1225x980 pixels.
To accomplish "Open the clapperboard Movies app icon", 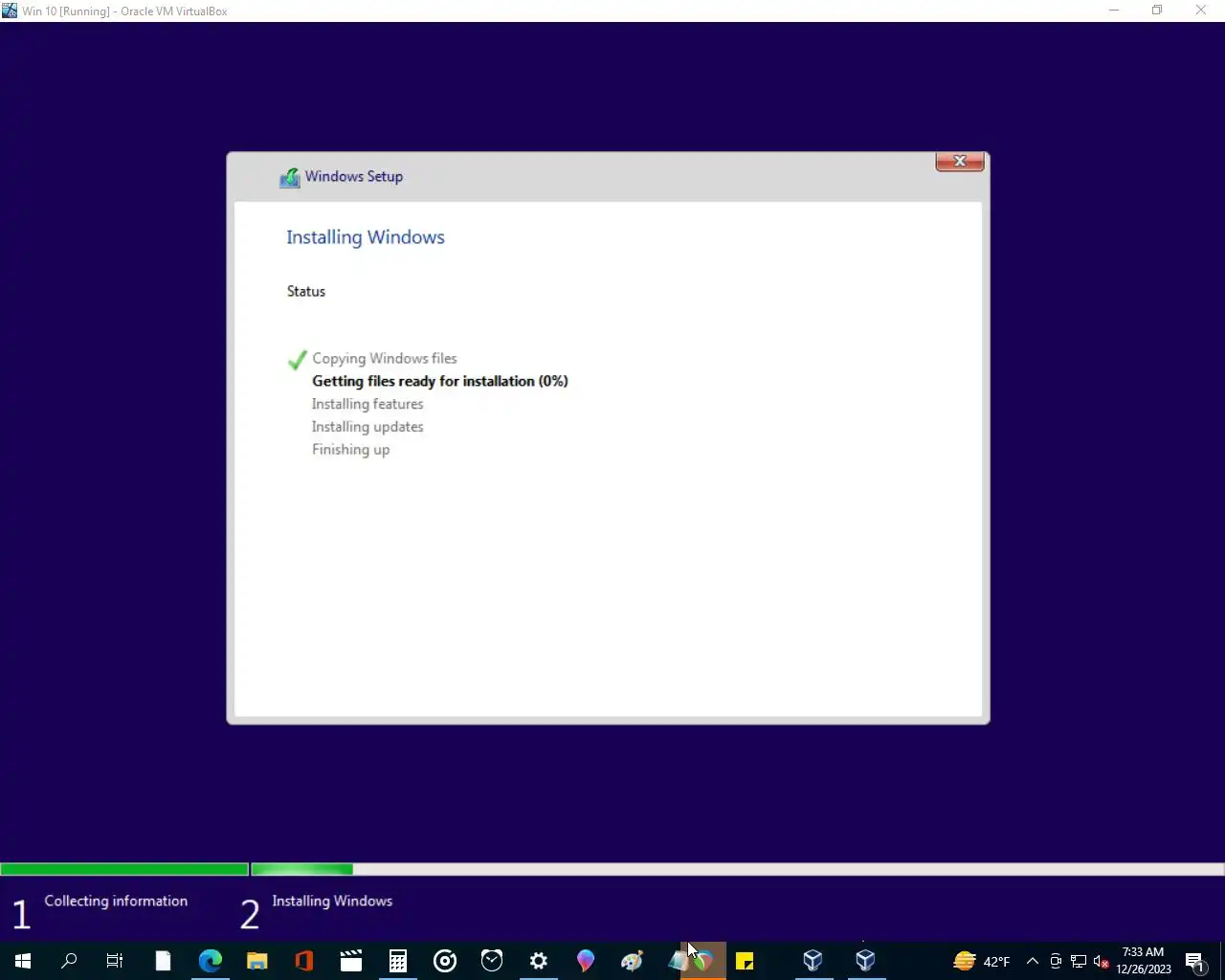I will [x=351, y=961].
